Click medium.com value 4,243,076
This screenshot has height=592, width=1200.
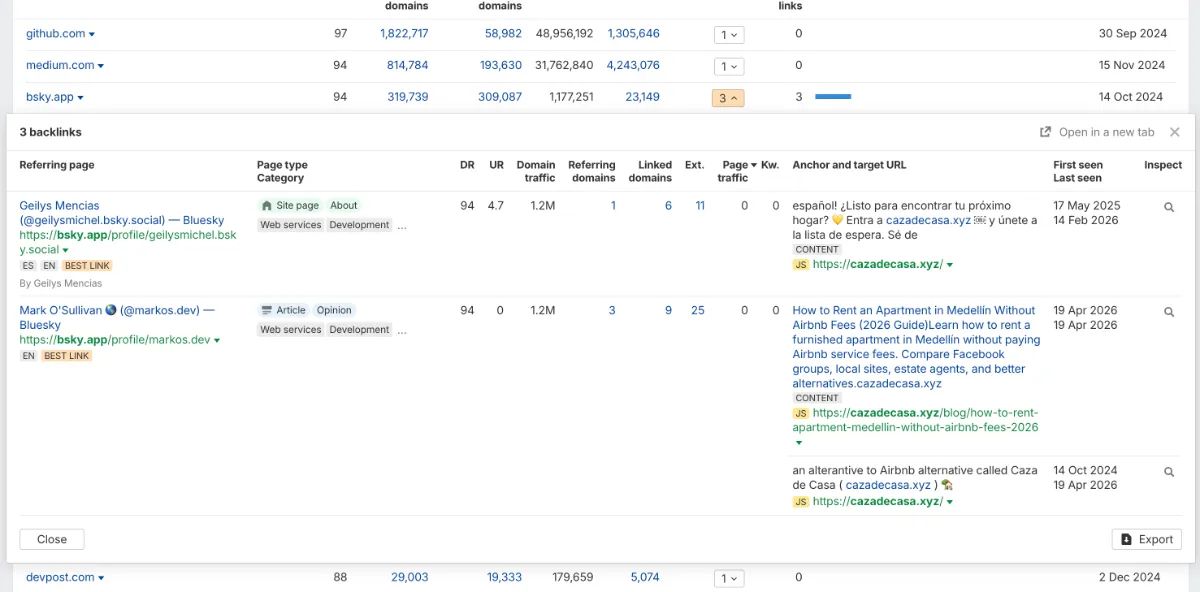click(x=633, y=66)
